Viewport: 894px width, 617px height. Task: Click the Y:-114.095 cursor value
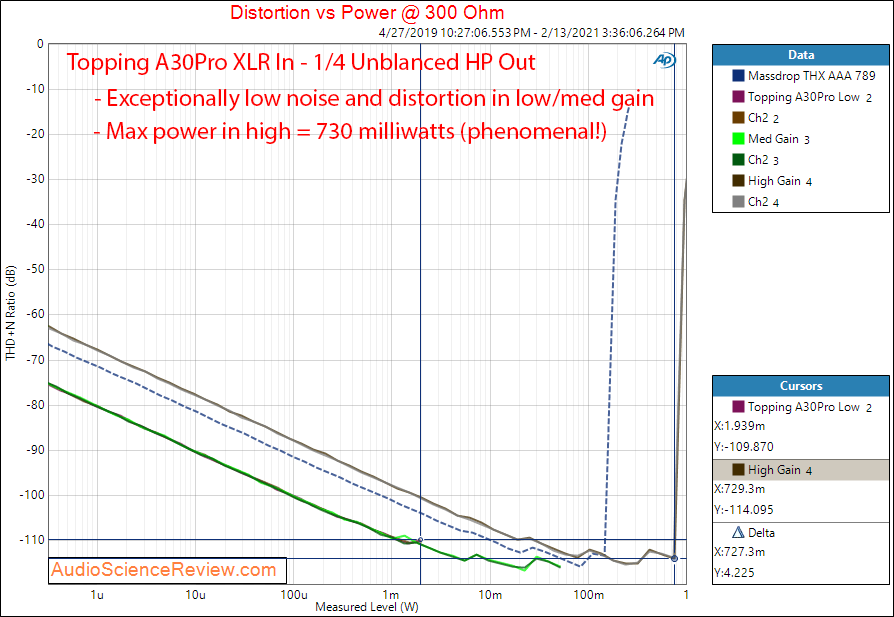743,510
